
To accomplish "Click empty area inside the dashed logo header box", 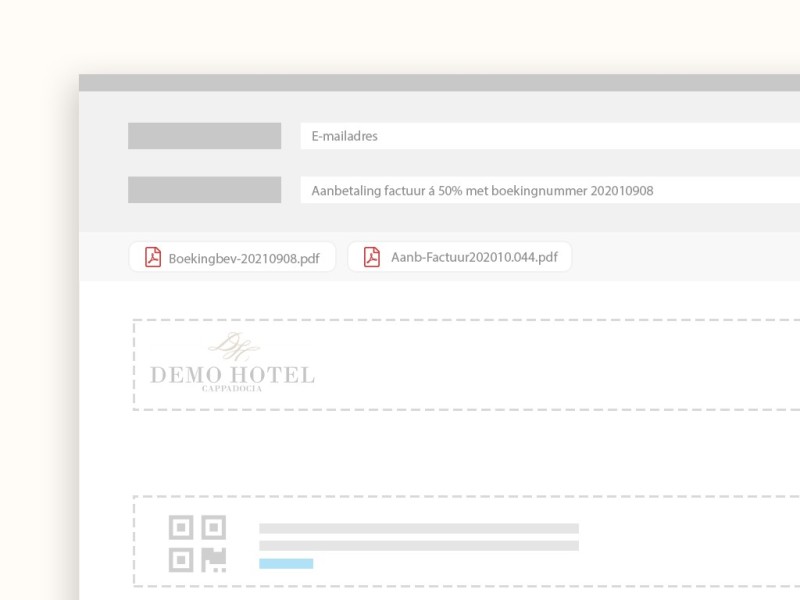I will [560, 365].
